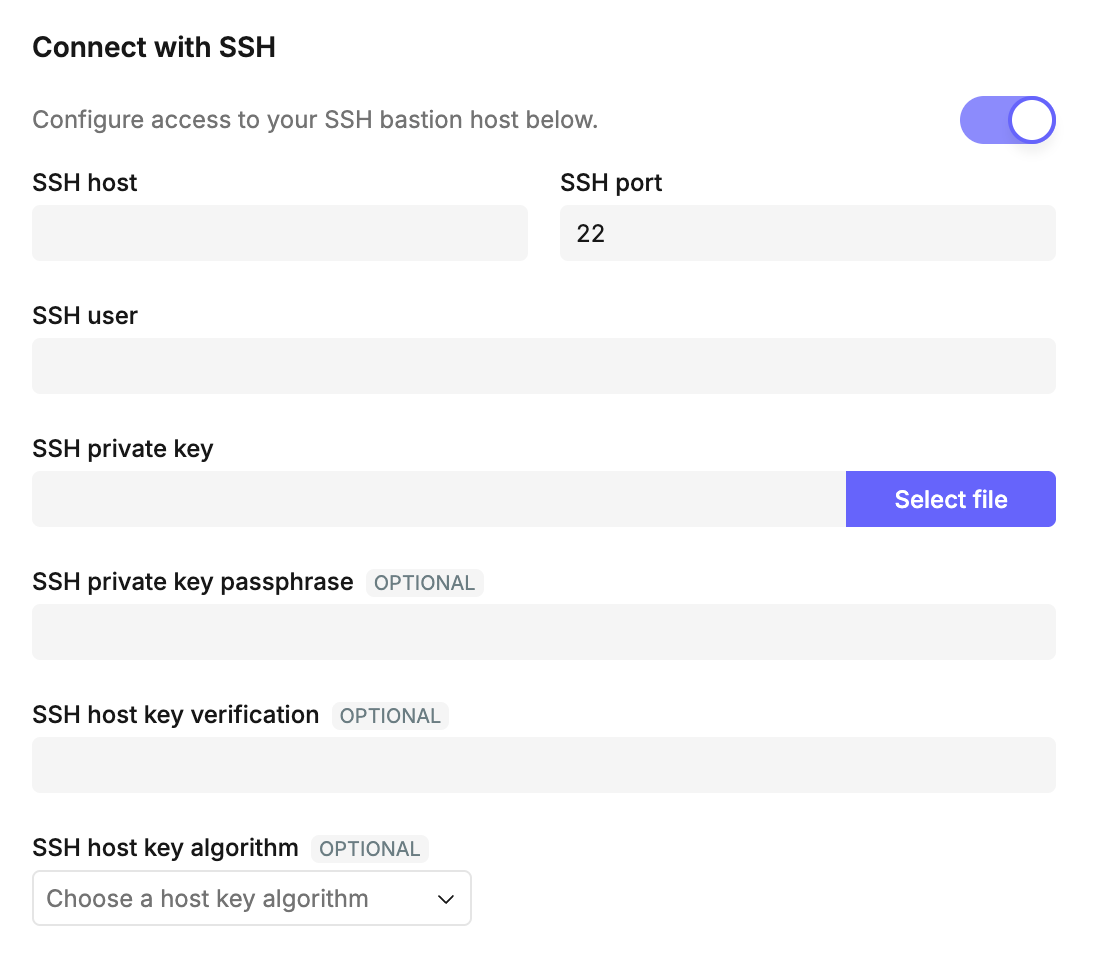Viewport: 1094px width, 958px height.
Task: Click the SSH private key file path field
Action: pyautogui.click(x=439, y=499)
